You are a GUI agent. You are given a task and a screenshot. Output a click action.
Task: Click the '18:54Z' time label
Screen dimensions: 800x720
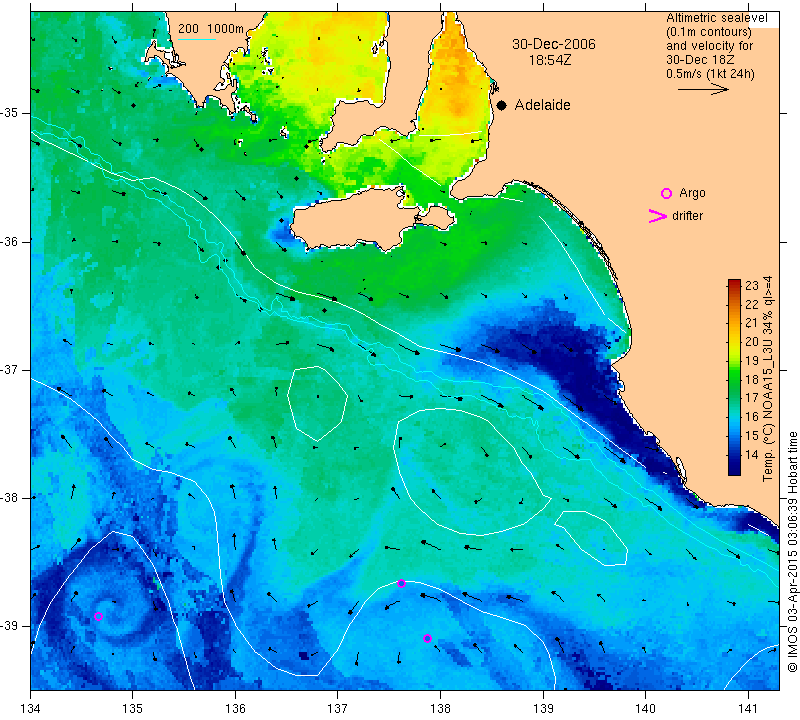[x=549, y=60]
